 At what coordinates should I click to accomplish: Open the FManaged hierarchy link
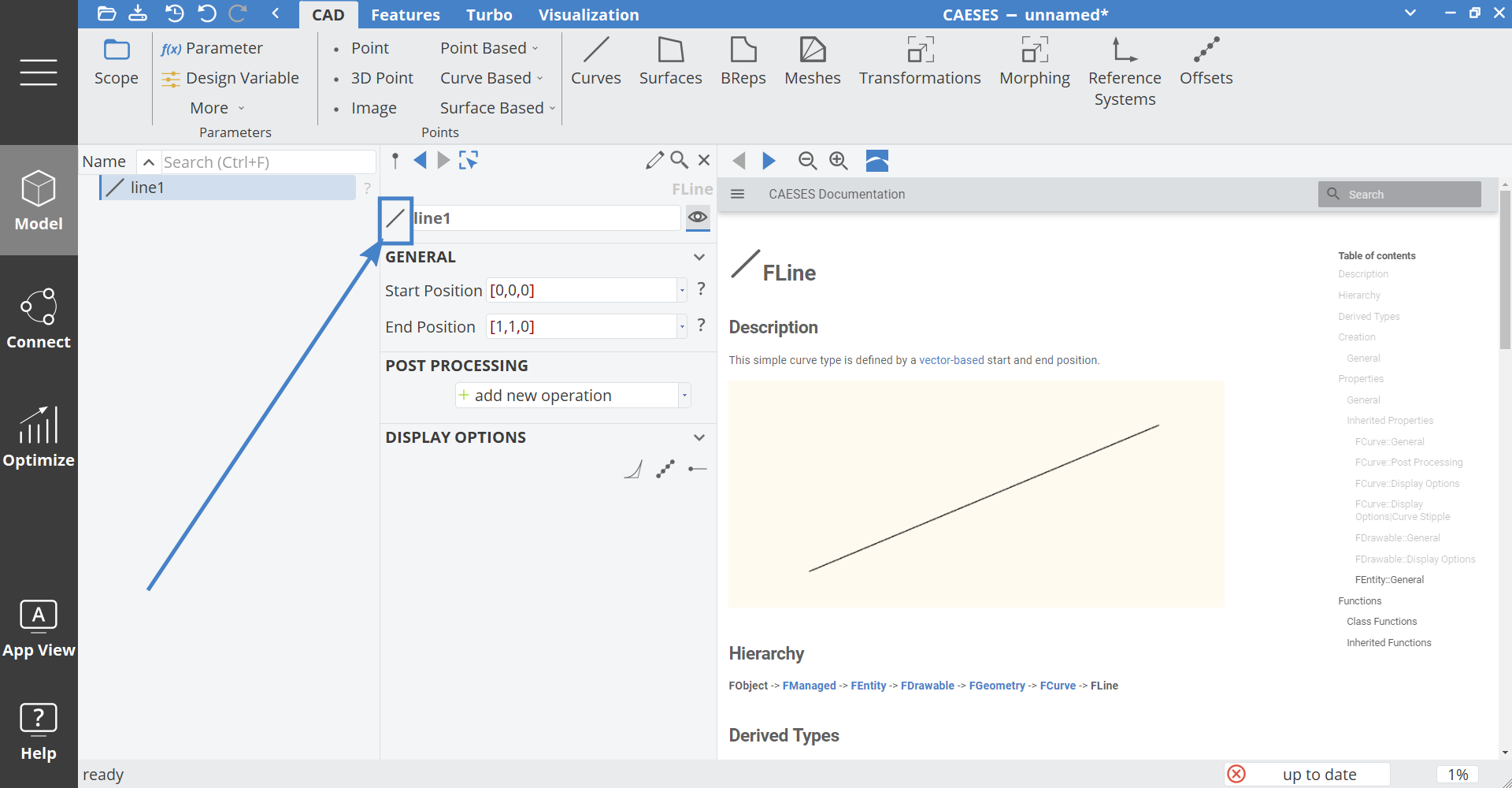[810, 686]
